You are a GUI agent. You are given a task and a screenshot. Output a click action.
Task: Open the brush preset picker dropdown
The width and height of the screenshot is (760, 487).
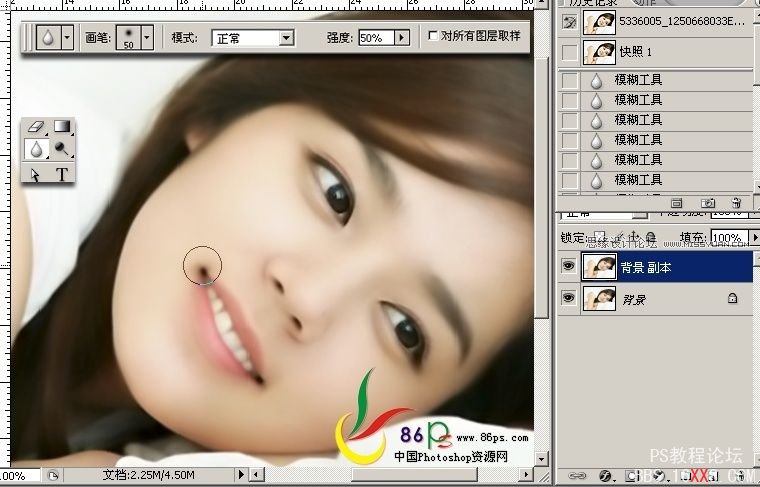pyautogui.click(x=147, y=38)
